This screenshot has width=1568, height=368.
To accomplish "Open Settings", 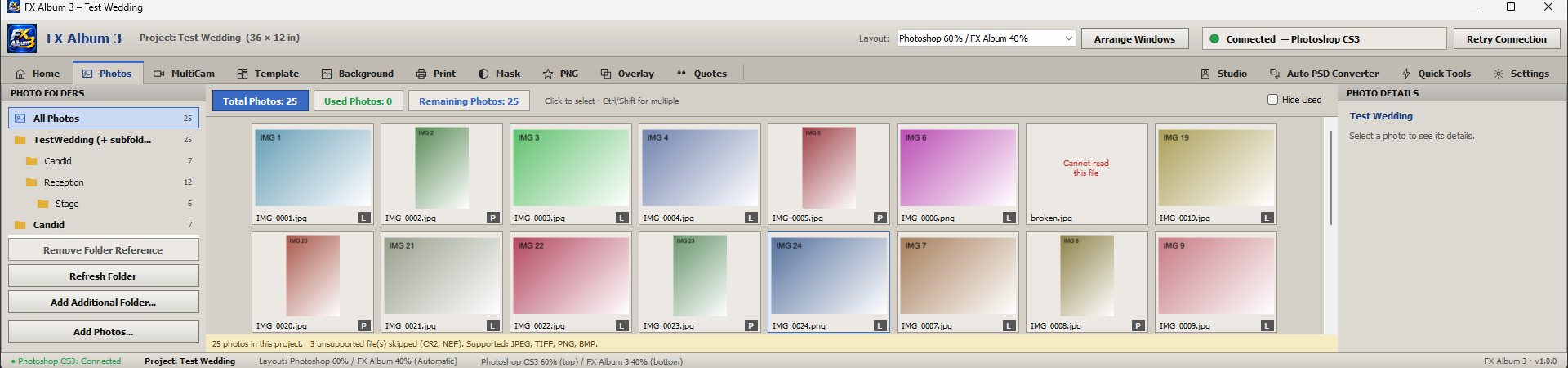I will (x=1521, y=74).
